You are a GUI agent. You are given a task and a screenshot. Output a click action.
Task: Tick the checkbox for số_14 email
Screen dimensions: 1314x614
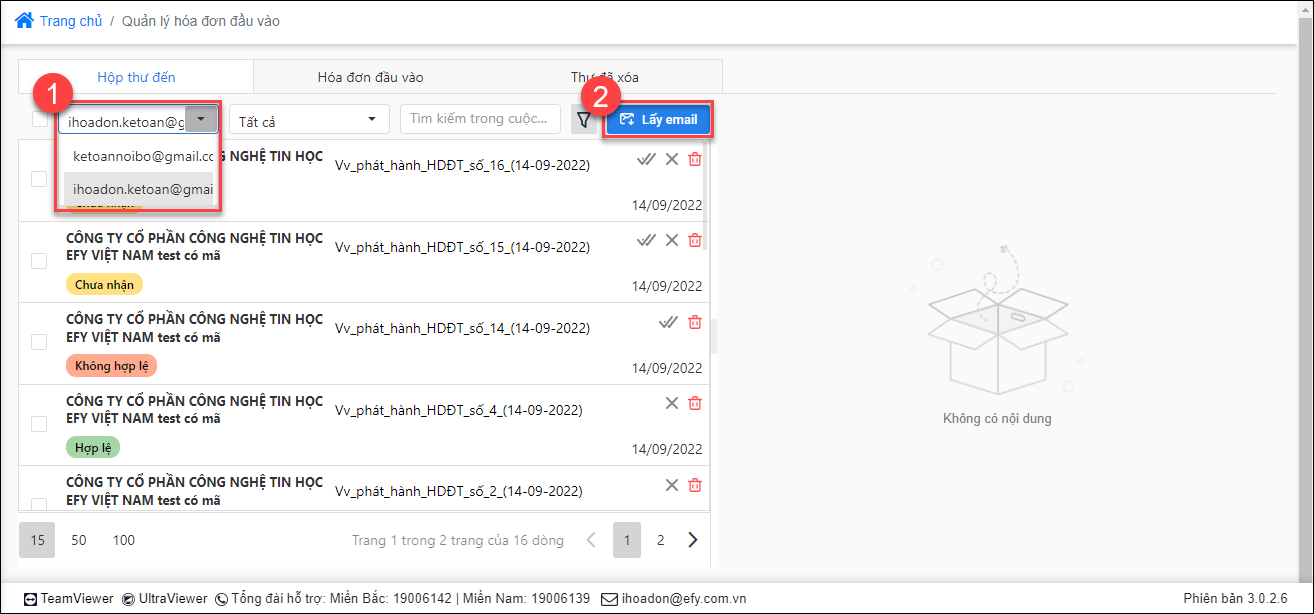[x=39, y=342]
